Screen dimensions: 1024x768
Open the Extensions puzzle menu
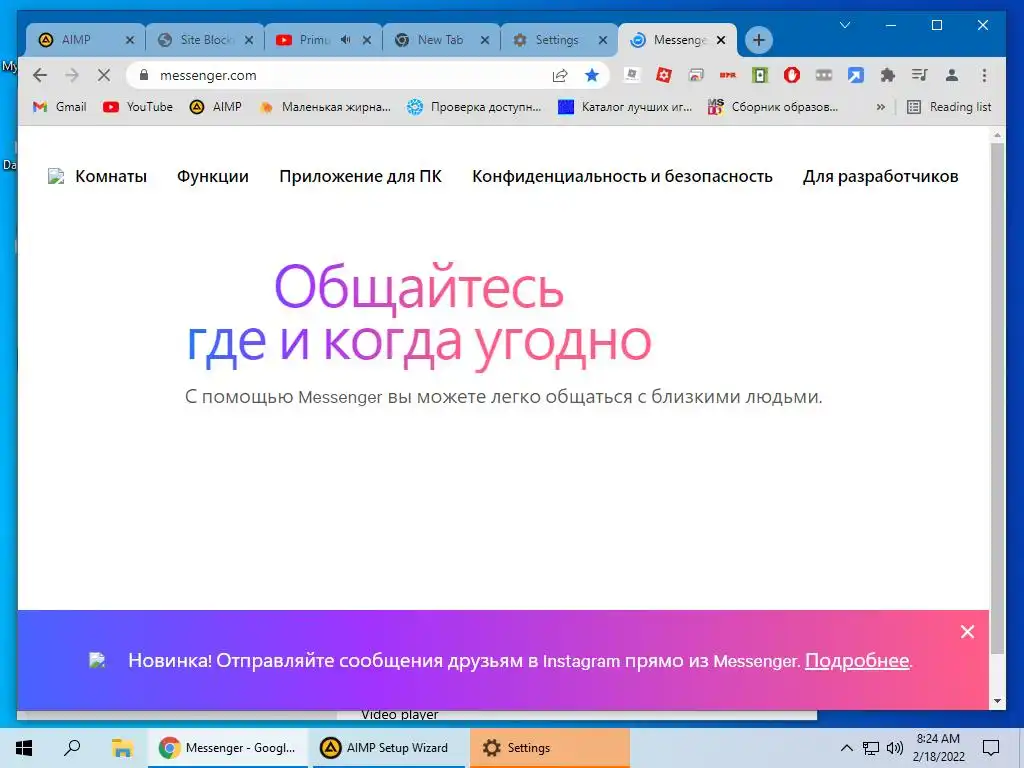coord(888,75)
